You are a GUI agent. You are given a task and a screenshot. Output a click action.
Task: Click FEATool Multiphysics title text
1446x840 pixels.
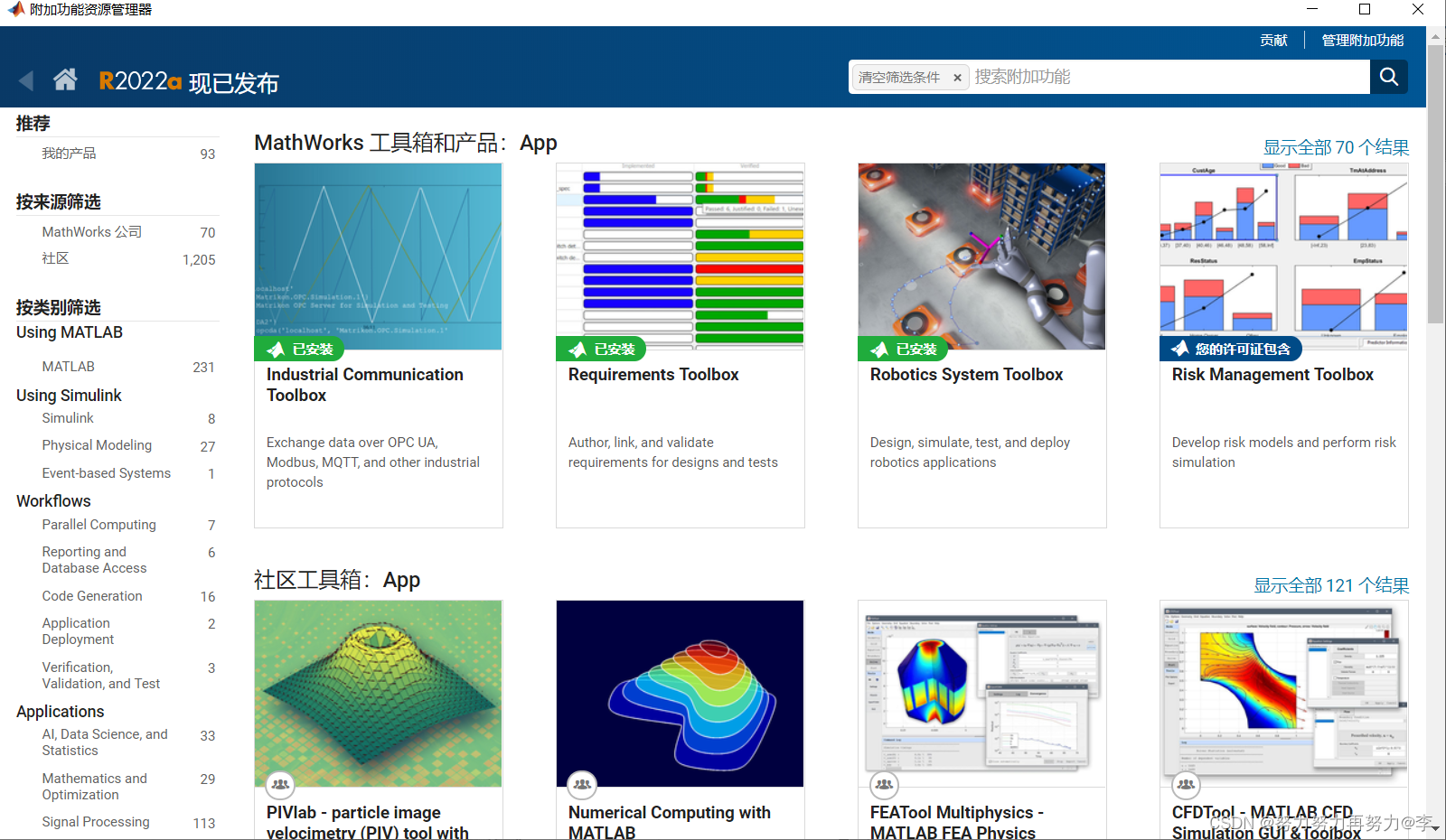956,822
